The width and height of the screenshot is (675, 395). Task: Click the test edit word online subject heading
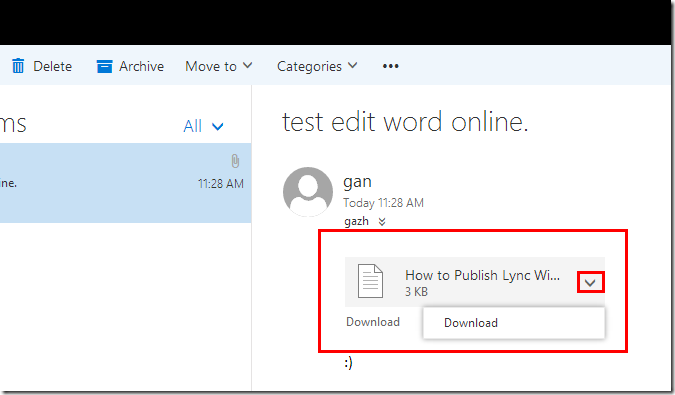(405, 122)
